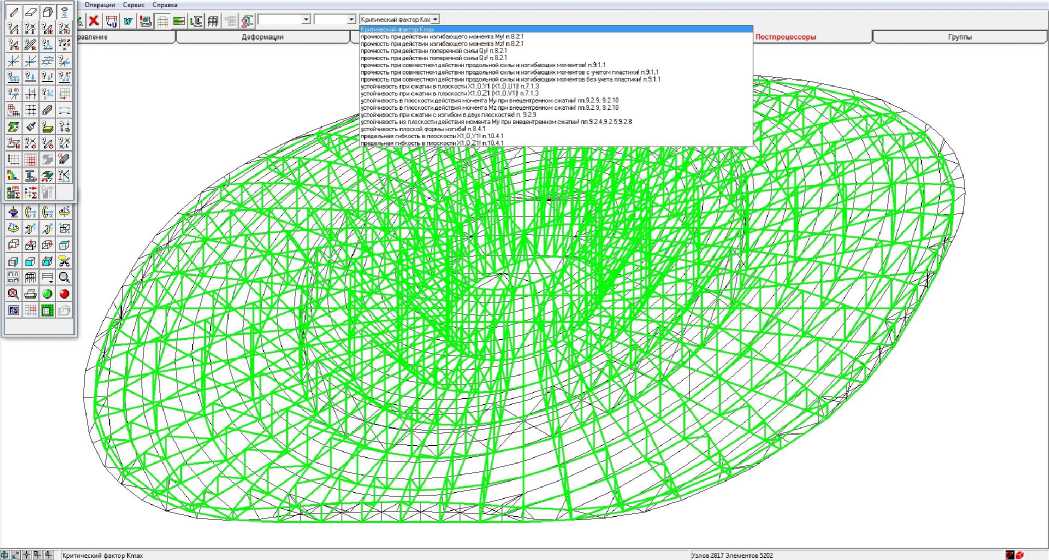Screen dimensions: 1049x560
Task: Select the pencil tool in floating palette
Action: point(13,12)
